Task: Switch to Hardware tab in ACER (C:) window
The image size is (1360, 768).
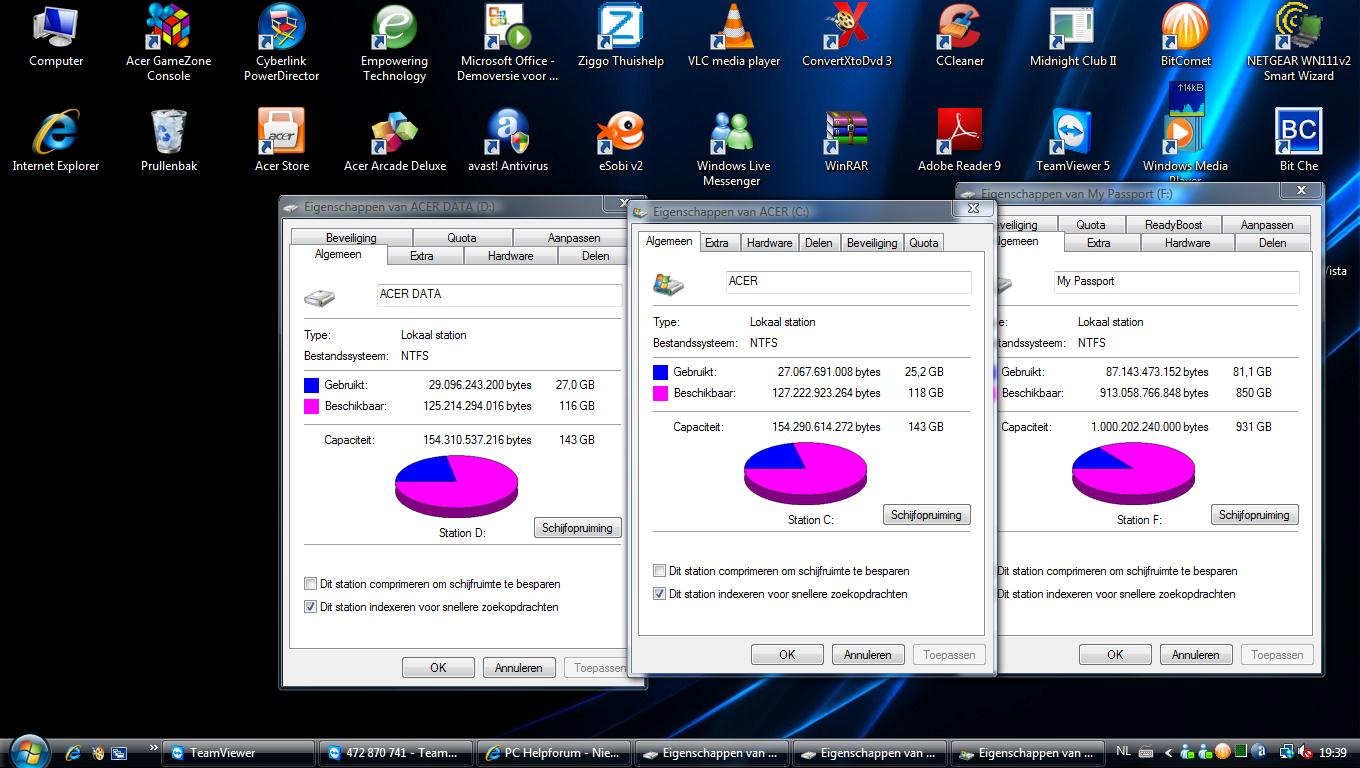Action: pos(769,243)
